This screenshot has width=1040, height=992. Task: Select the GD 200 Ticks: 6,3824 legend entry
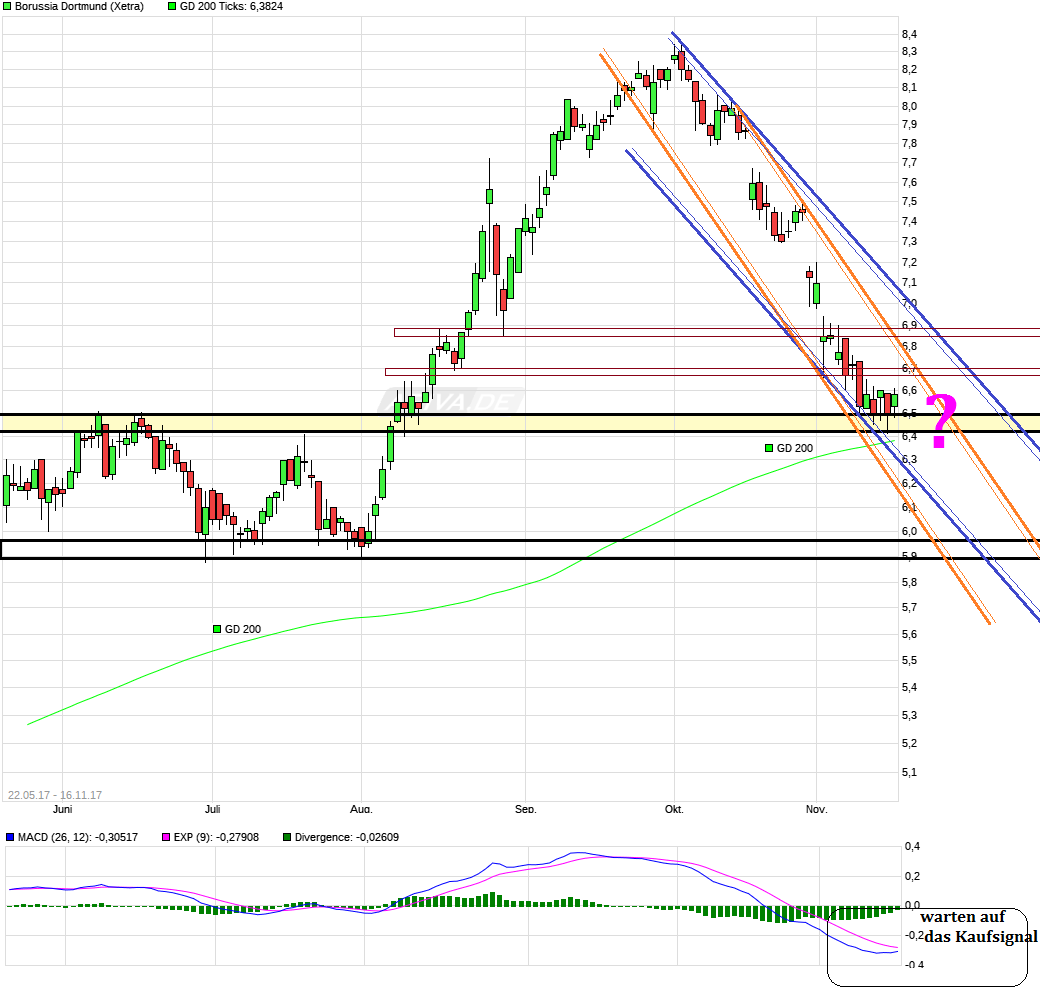(x=231, y=6)
